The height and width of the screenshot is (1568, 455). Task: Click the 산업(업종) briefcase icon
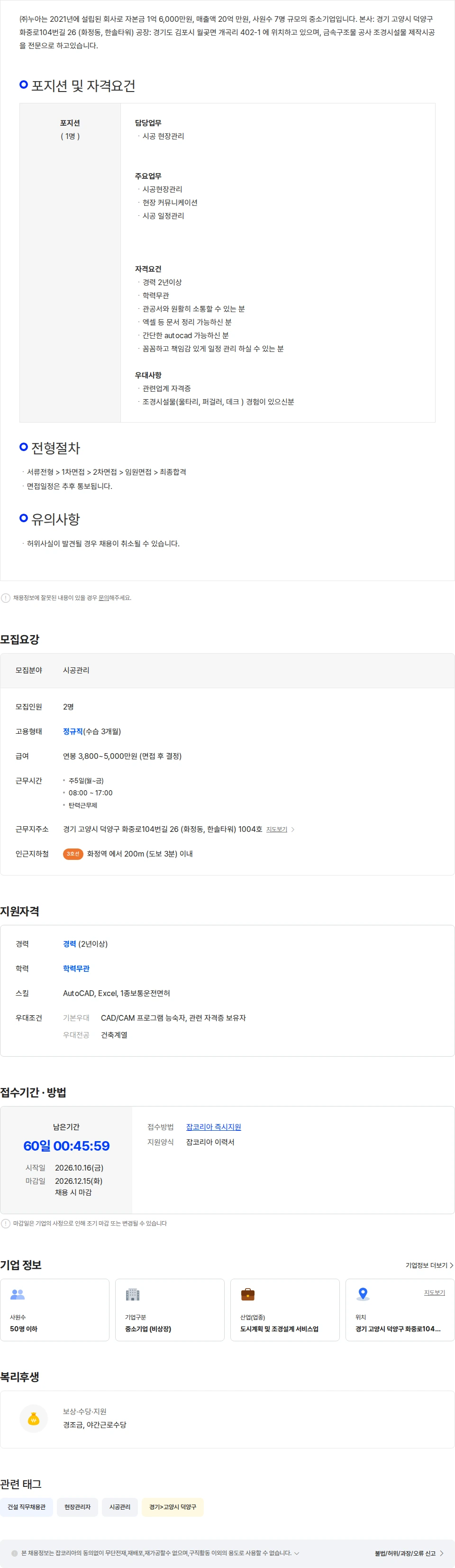click(x=247, y=1294)
